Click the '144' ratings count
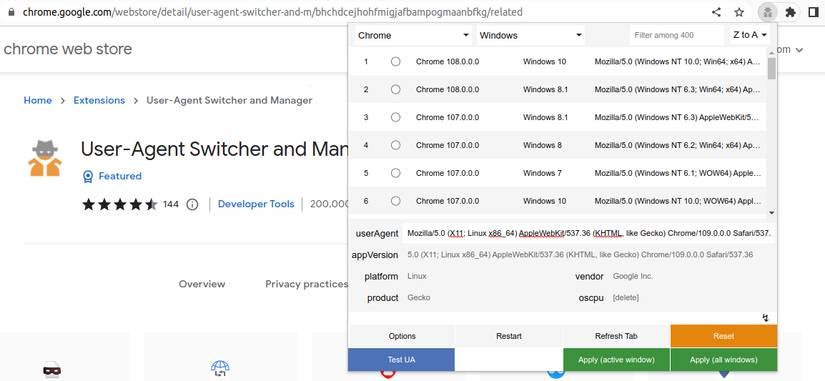 (170, 204)
